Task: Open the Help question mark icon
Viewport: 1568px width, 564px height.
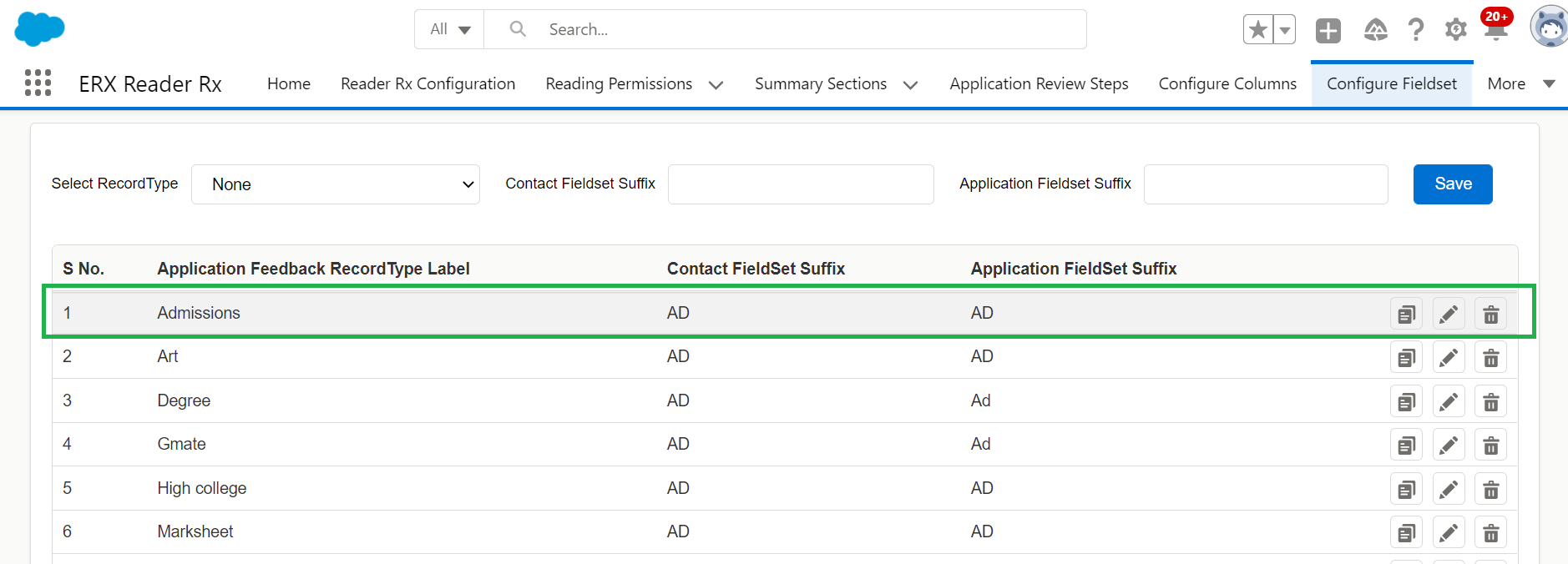Action: [x=1415, y=30]
